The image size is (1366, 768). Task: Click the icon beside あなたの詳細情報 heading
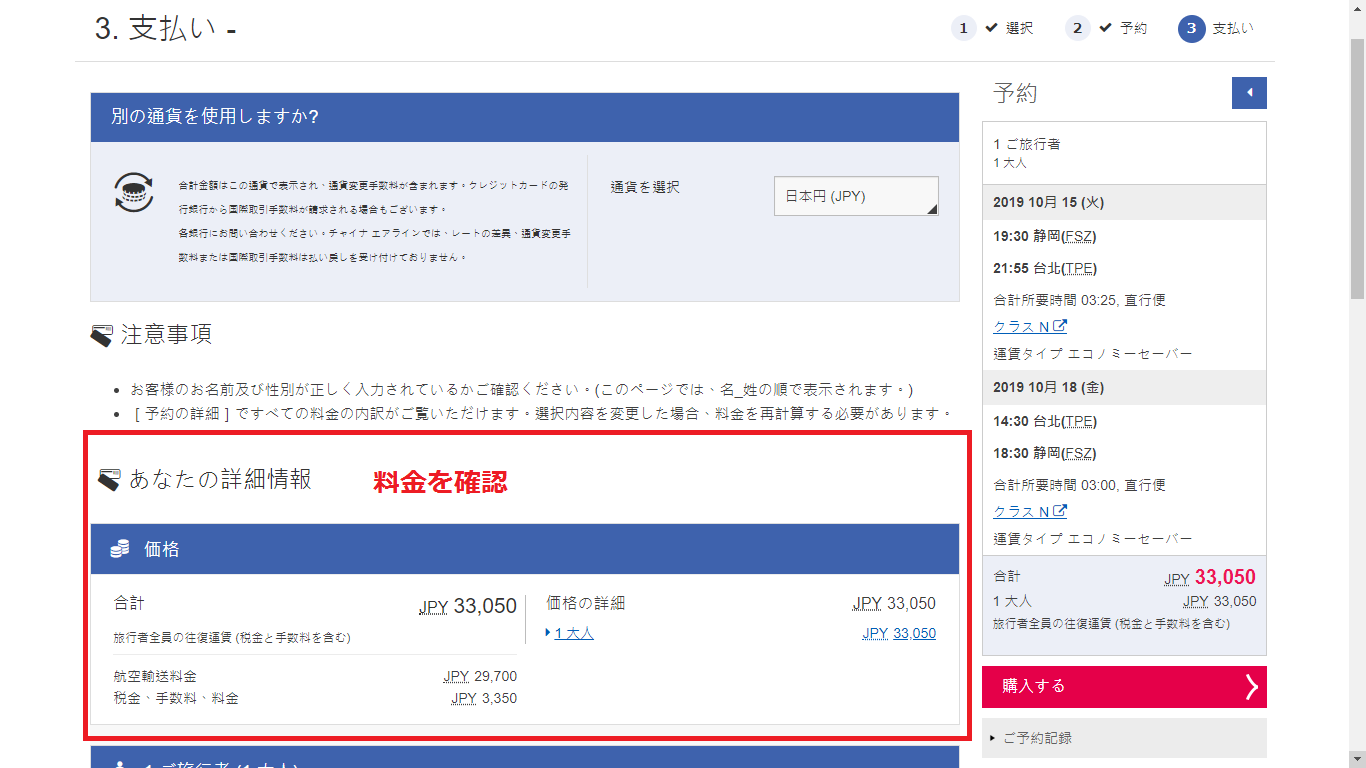pyautogui.click(x=109, y=480)
